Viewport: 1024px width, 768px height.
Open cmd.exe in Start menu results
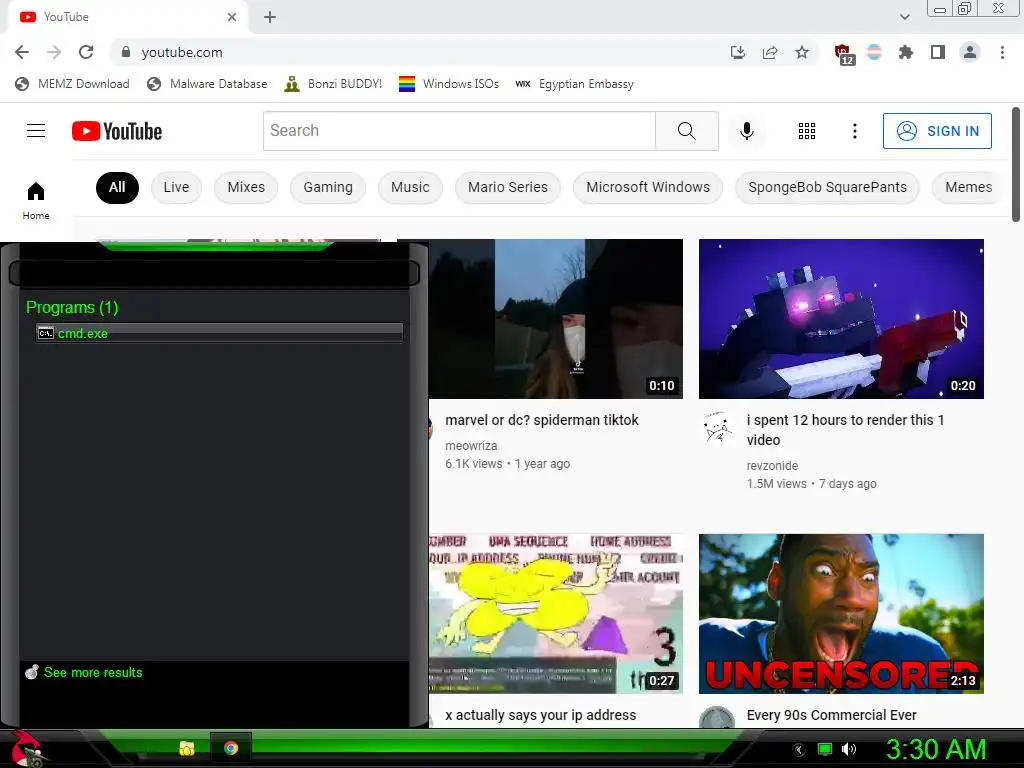(219, 333)
